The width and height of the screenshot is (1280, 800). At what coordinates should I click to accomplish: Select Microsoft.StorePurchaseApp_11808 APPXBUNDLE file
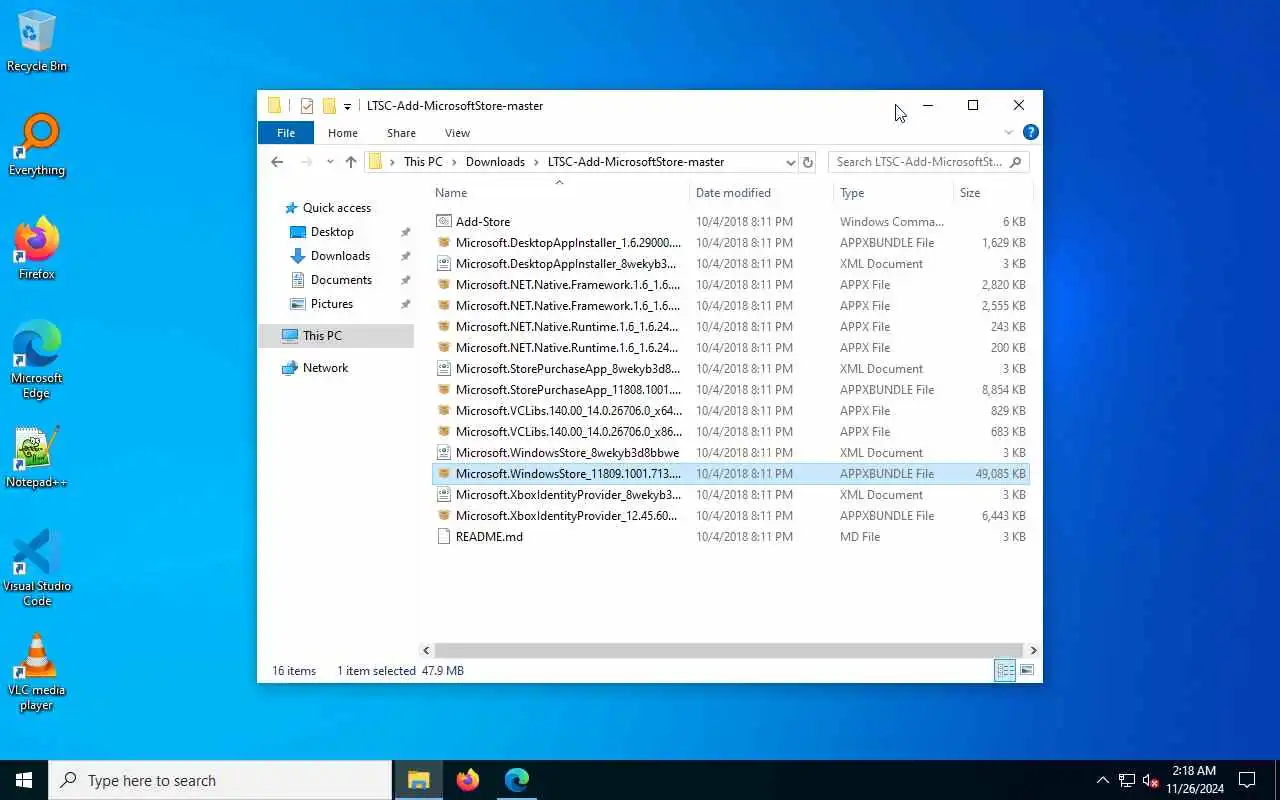[731, 390]
